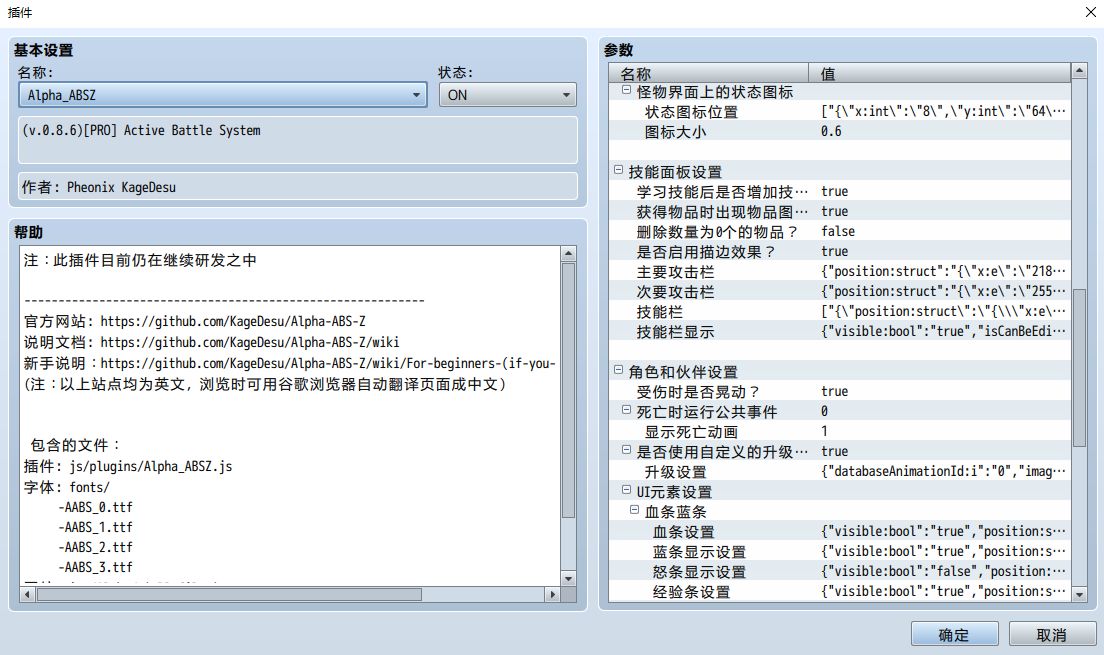This screenshot has height=655, width=1104.
Task: Click the 说明文档 wiki URL in help text
Action: point(250,342)
